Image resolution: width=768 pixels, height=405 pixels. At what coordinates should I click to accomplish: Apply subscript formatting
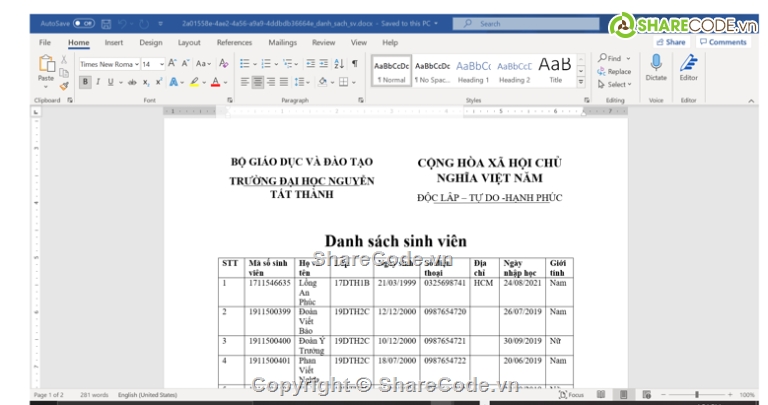click(146, 83)
